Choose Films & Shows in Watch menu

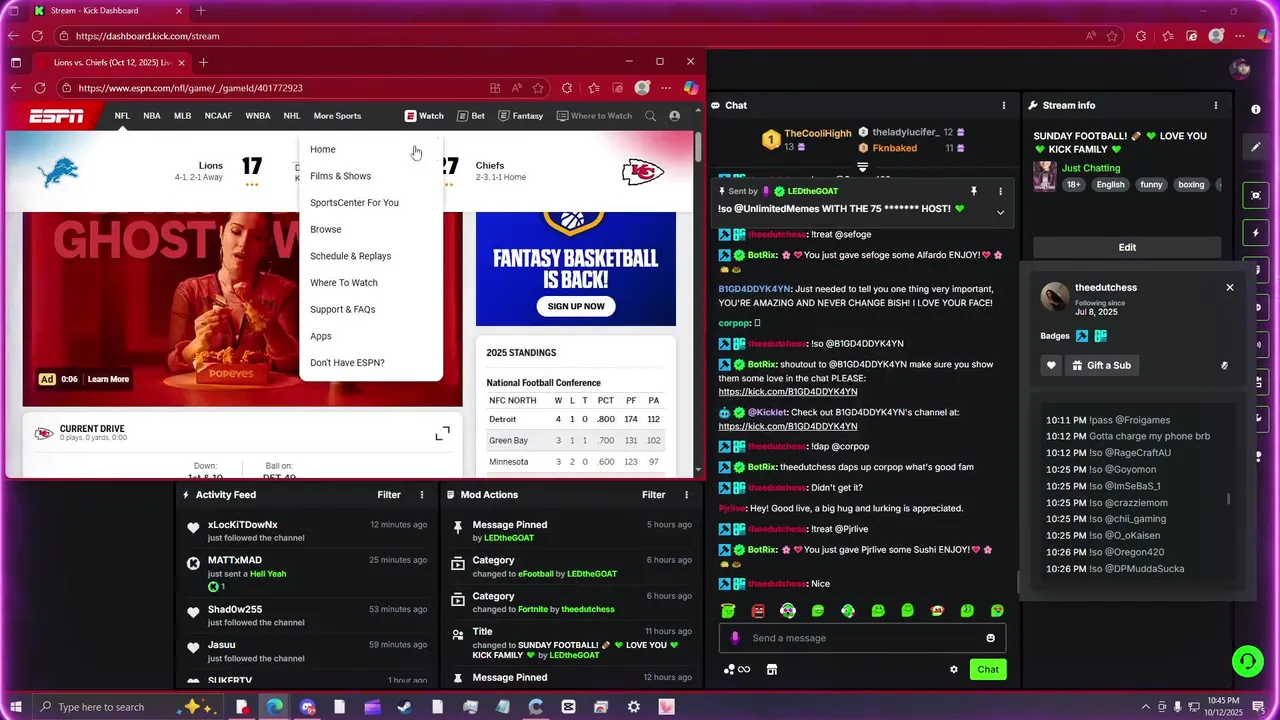(340, 176)
